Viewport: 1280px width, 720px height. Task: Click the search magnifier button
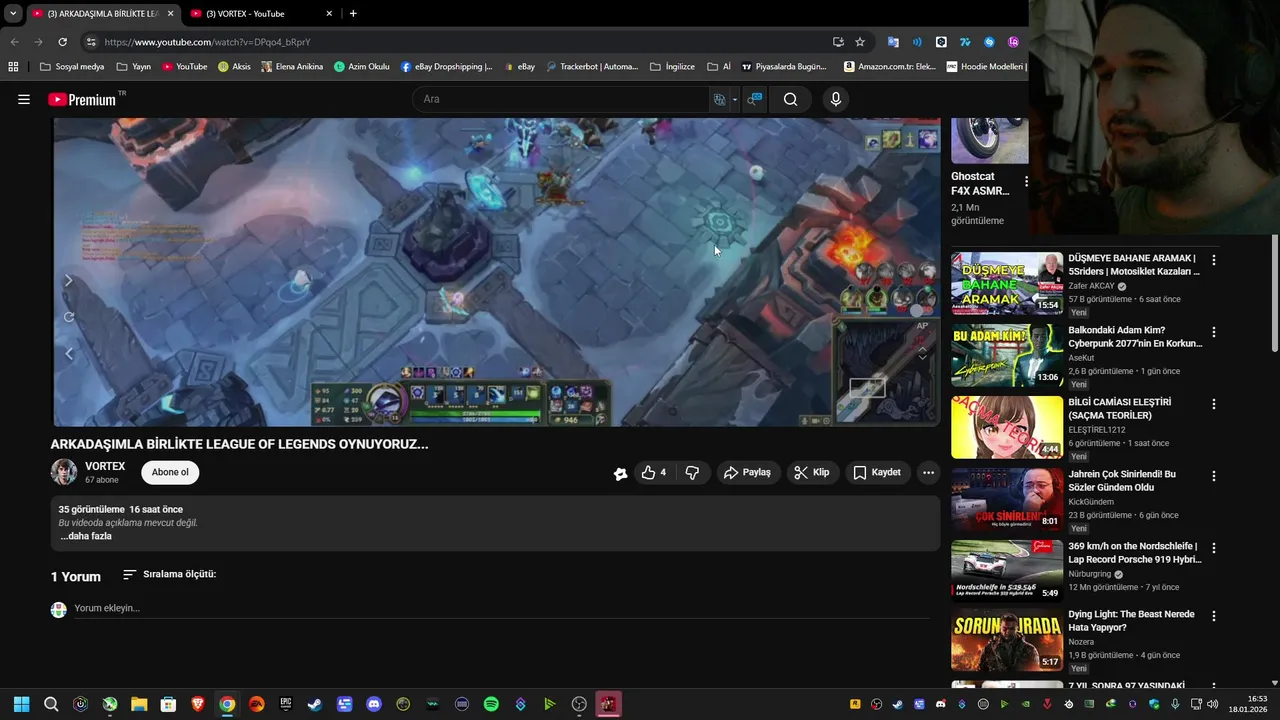[x=790, y=99]
